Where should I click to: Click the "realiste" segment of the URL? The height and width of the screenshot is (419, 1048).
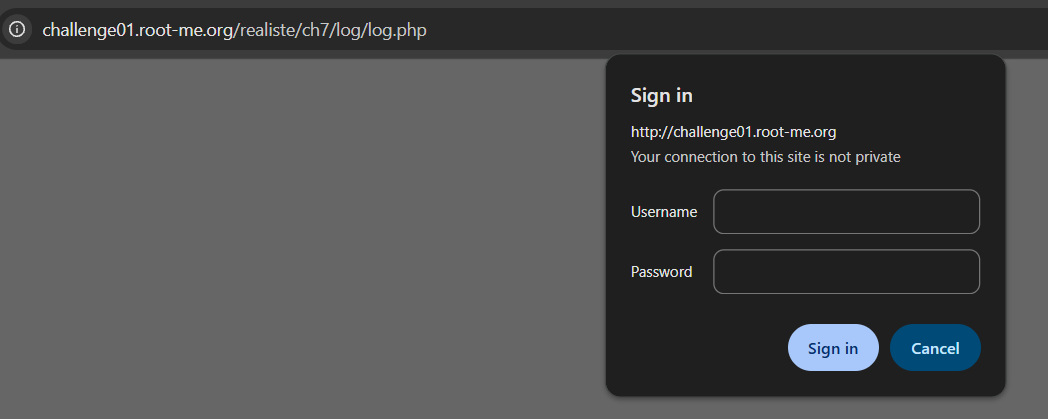click(265, 30)
